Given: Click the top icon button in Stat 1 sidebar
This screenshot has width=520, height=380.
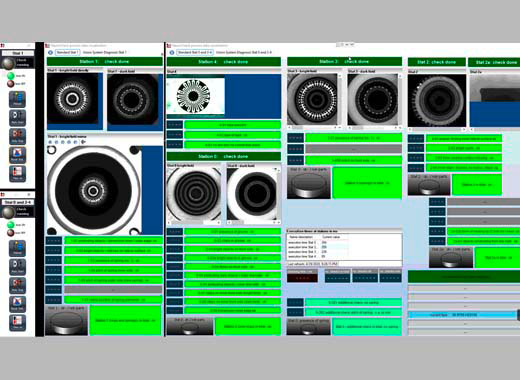Looking at the screenshot, I should [17, 99].
